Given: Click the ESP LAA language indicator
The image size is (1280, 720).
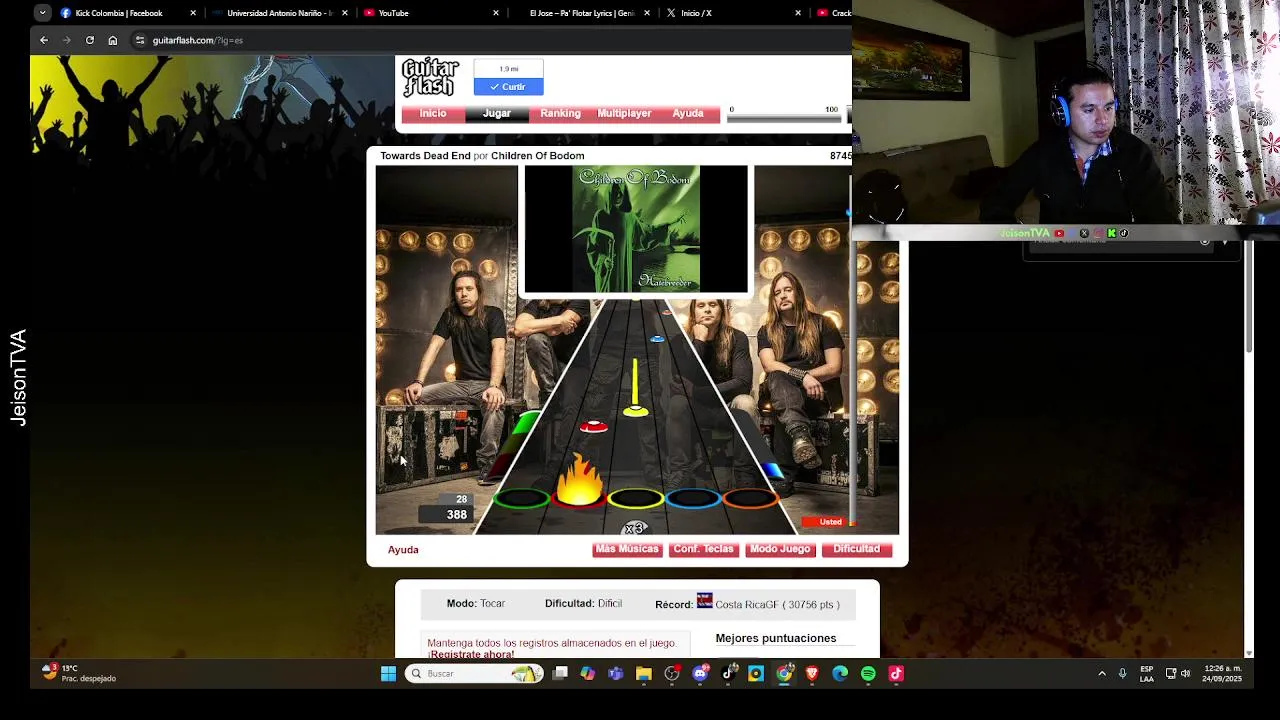Looking at the screenshot, I should [x=1147, y=674].
